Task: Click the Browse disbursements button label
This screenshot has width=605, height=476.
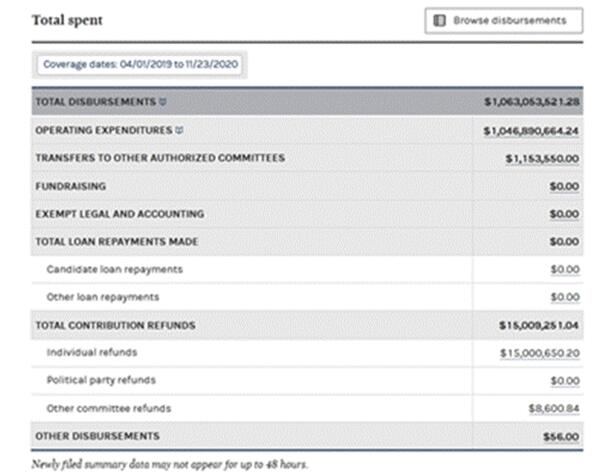Action: 509,20
